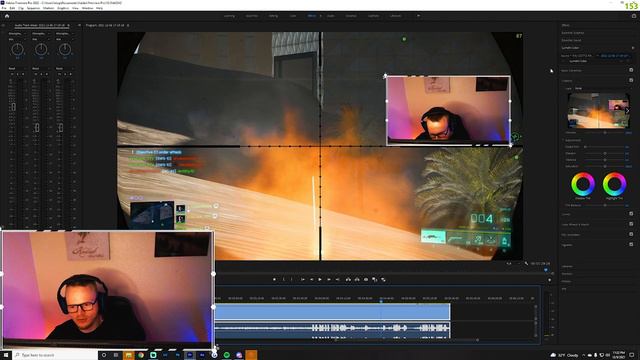Expand Basic Correction section

coord(571,70)
